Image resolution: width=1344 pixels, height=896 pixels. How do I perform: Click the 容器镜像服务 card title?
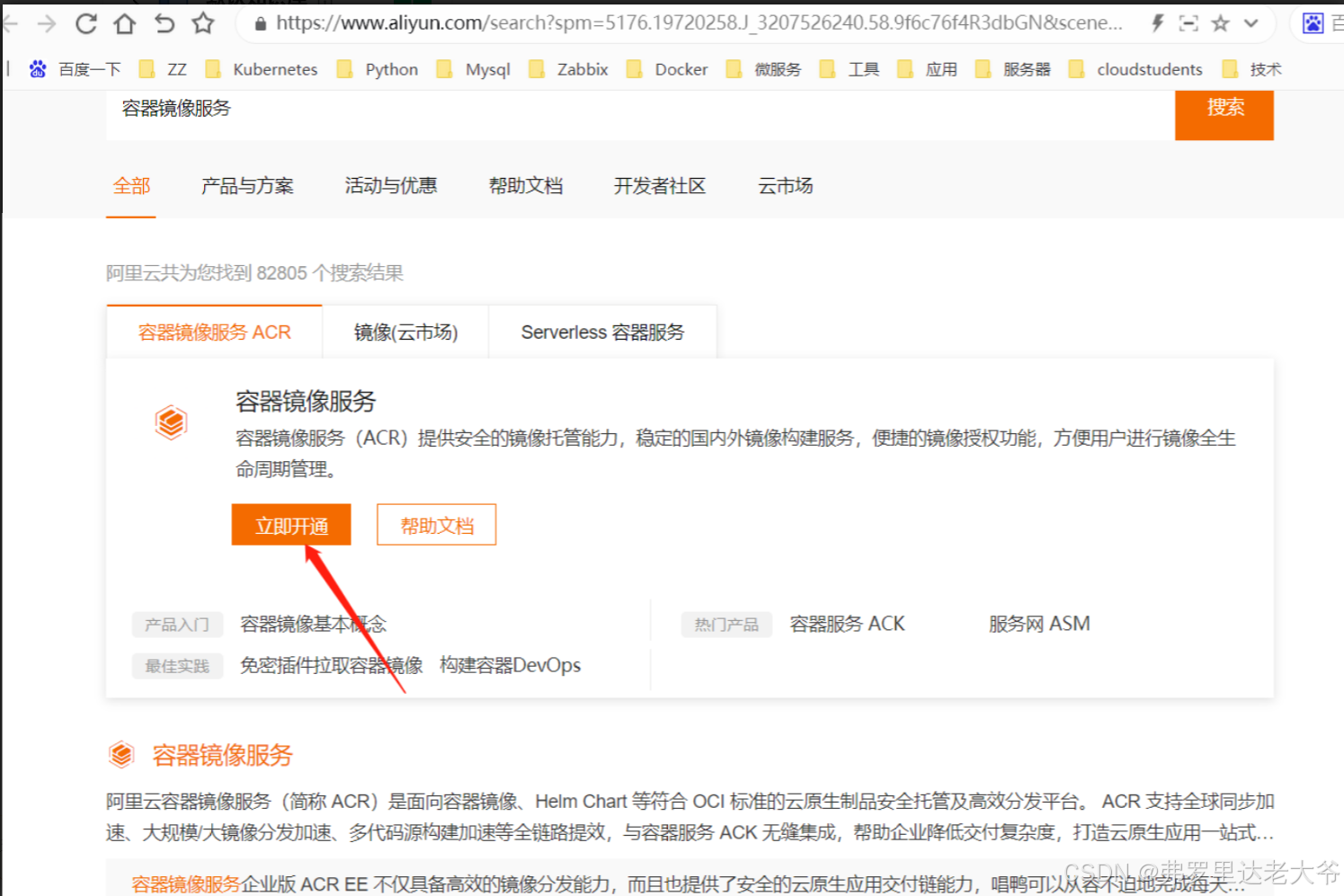tap(306, 401)
